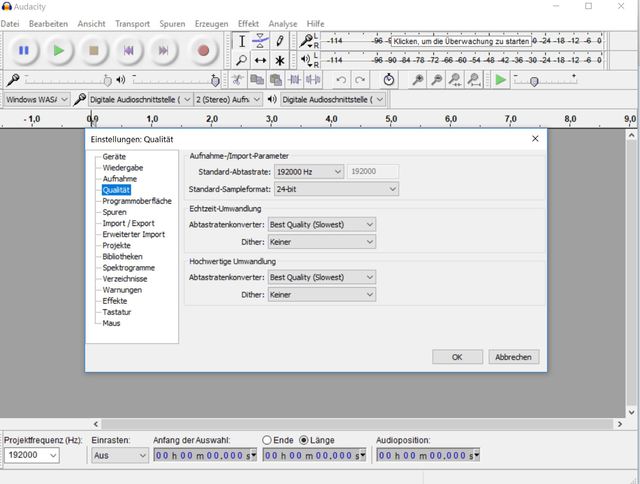
Task: Skip to start of track
Action: click(x=129, y=51)
